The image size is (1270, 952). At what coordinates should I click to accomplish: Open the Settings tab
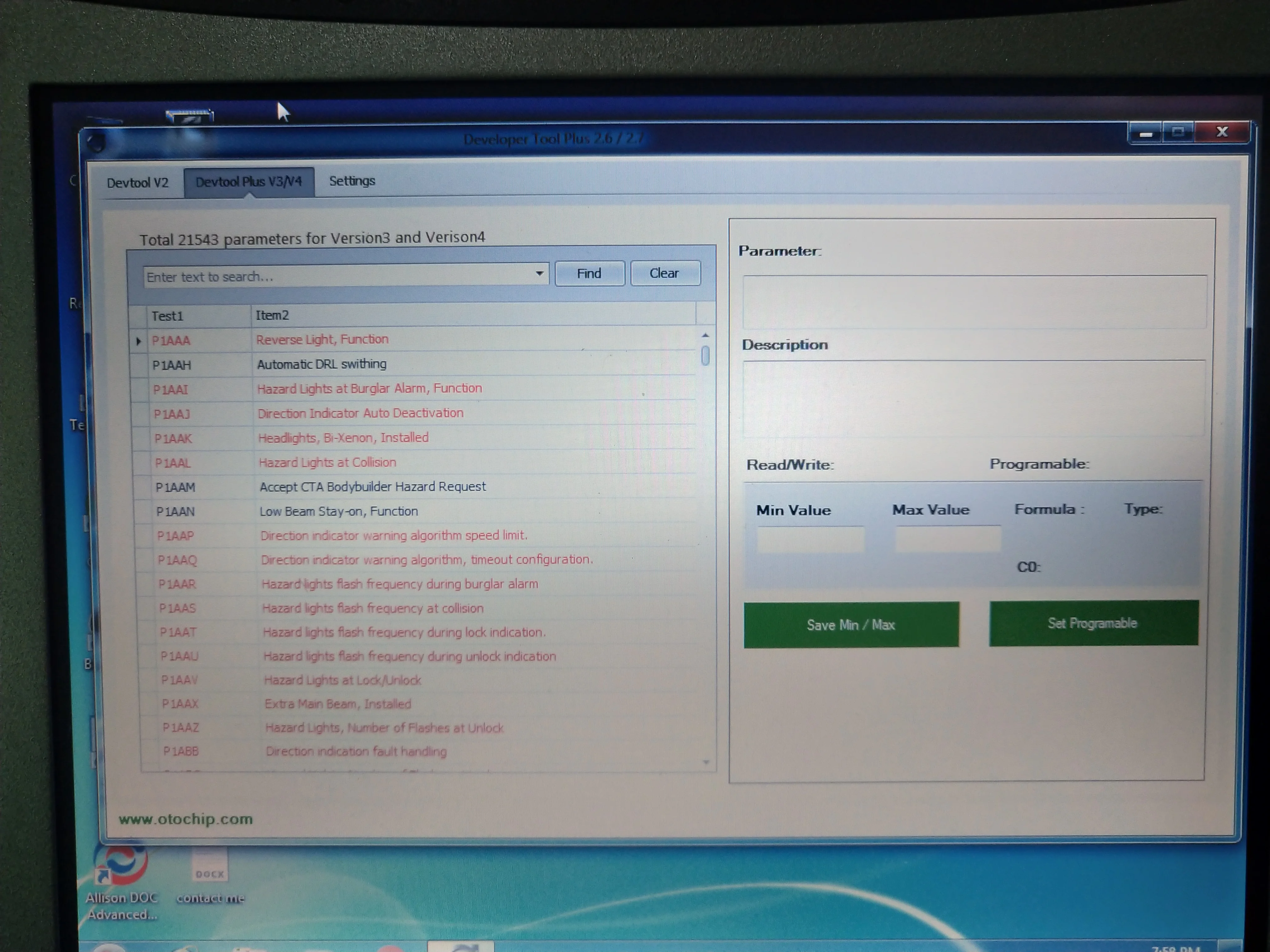click(352, 181)
